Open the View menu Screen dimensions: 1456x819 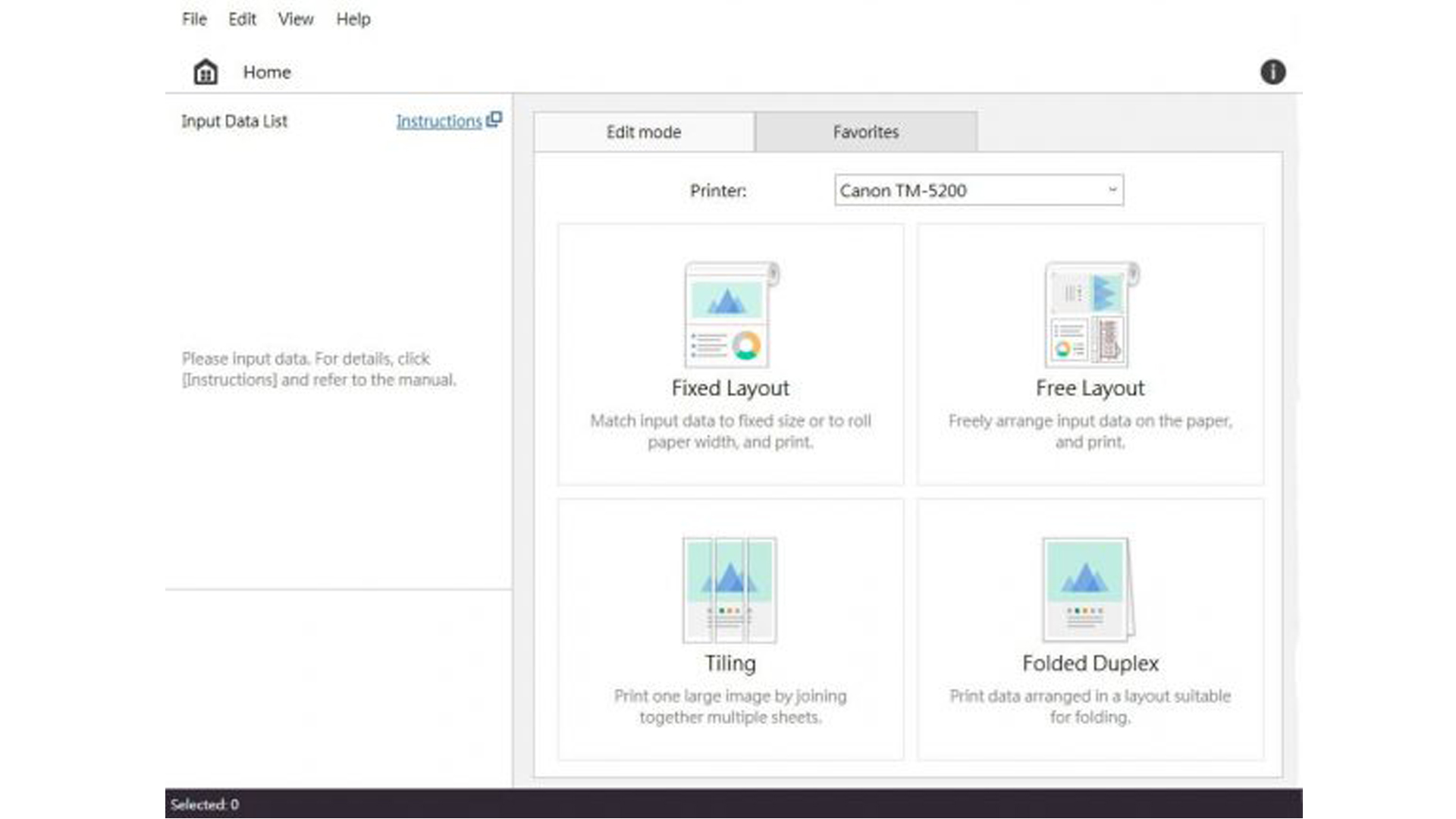pos(296,19)
